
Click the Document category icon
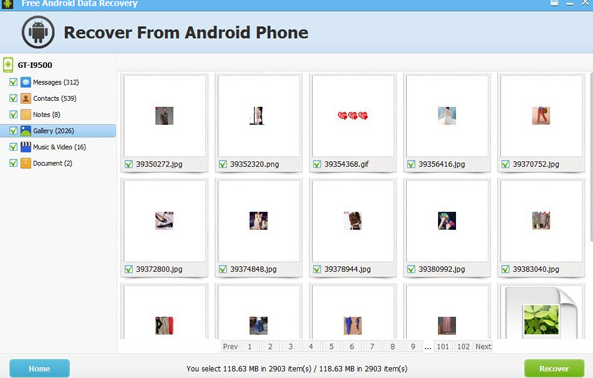coord(26,163)
